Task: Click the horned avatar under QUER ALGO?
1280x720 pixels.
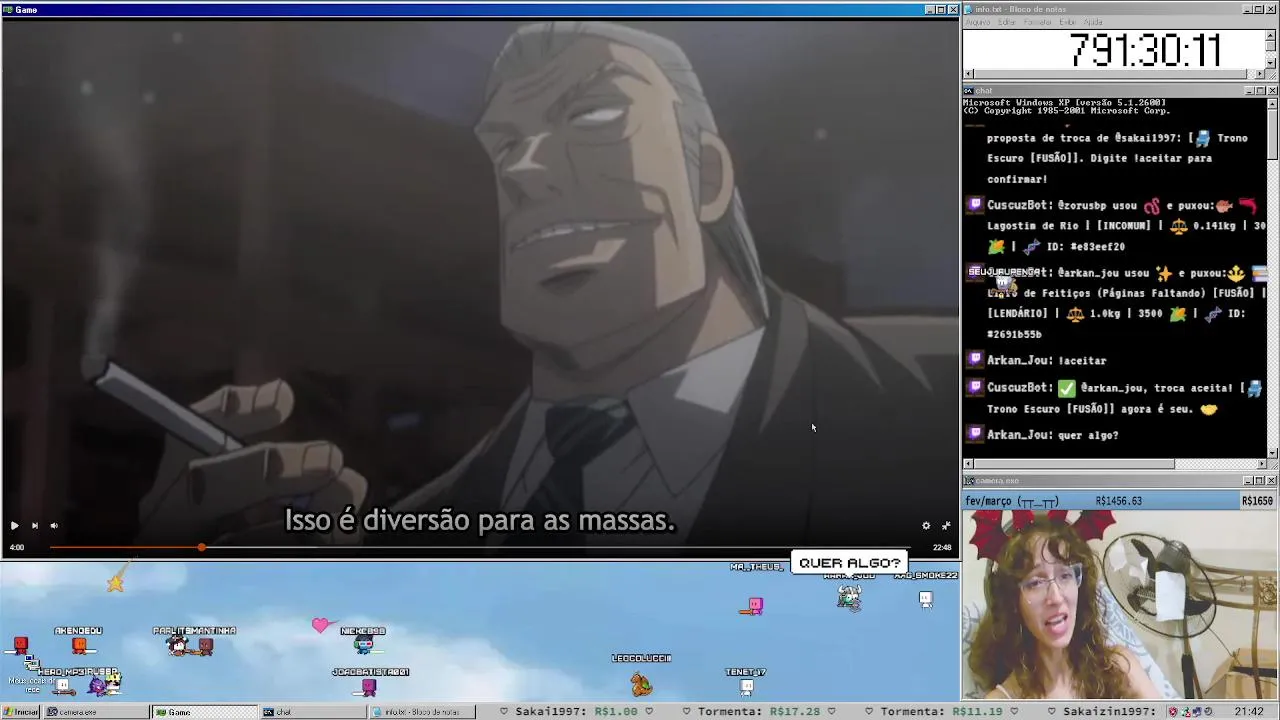Action: pos(849,596)
